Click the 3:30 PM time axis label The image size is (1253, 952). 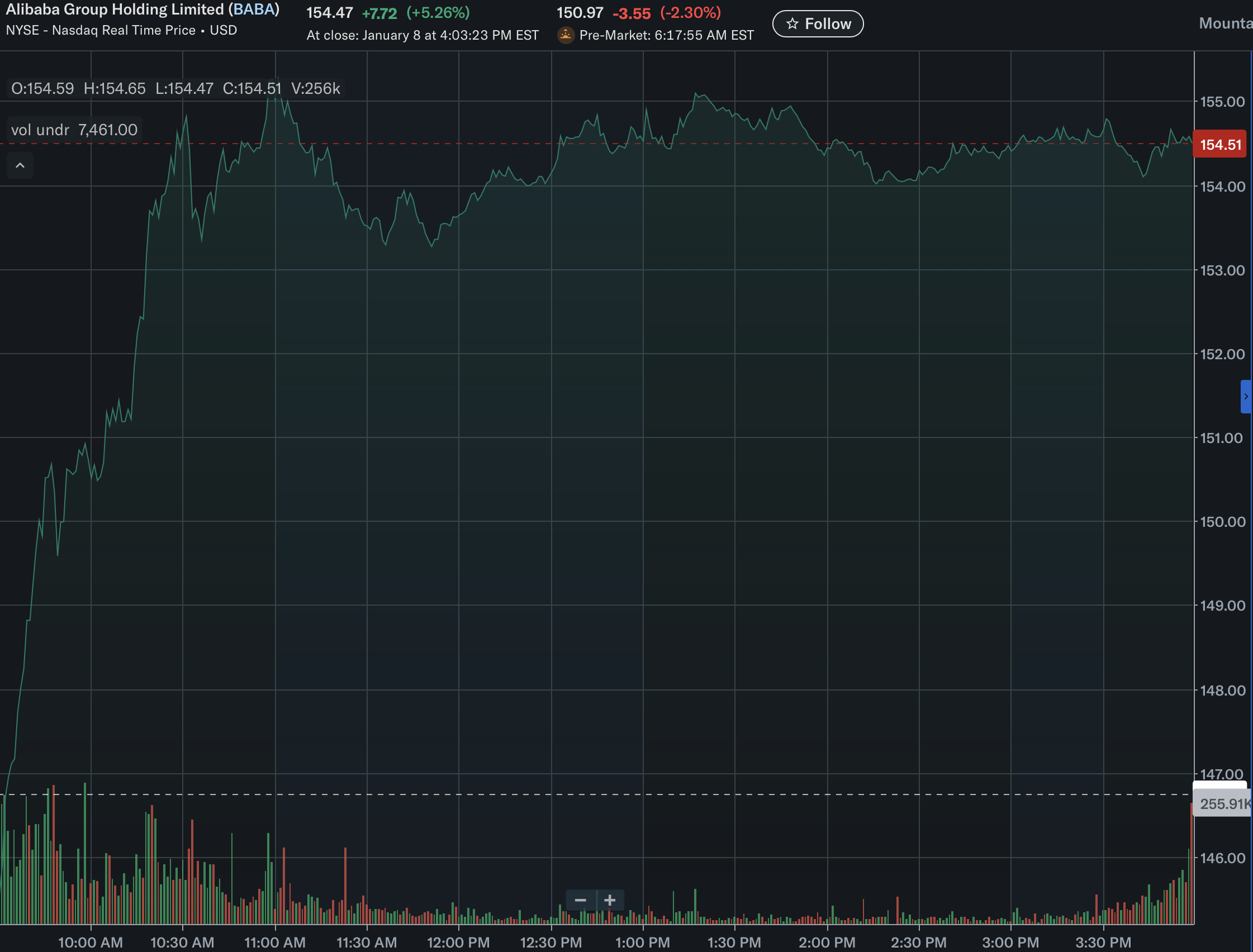[x=1103, y=942]
